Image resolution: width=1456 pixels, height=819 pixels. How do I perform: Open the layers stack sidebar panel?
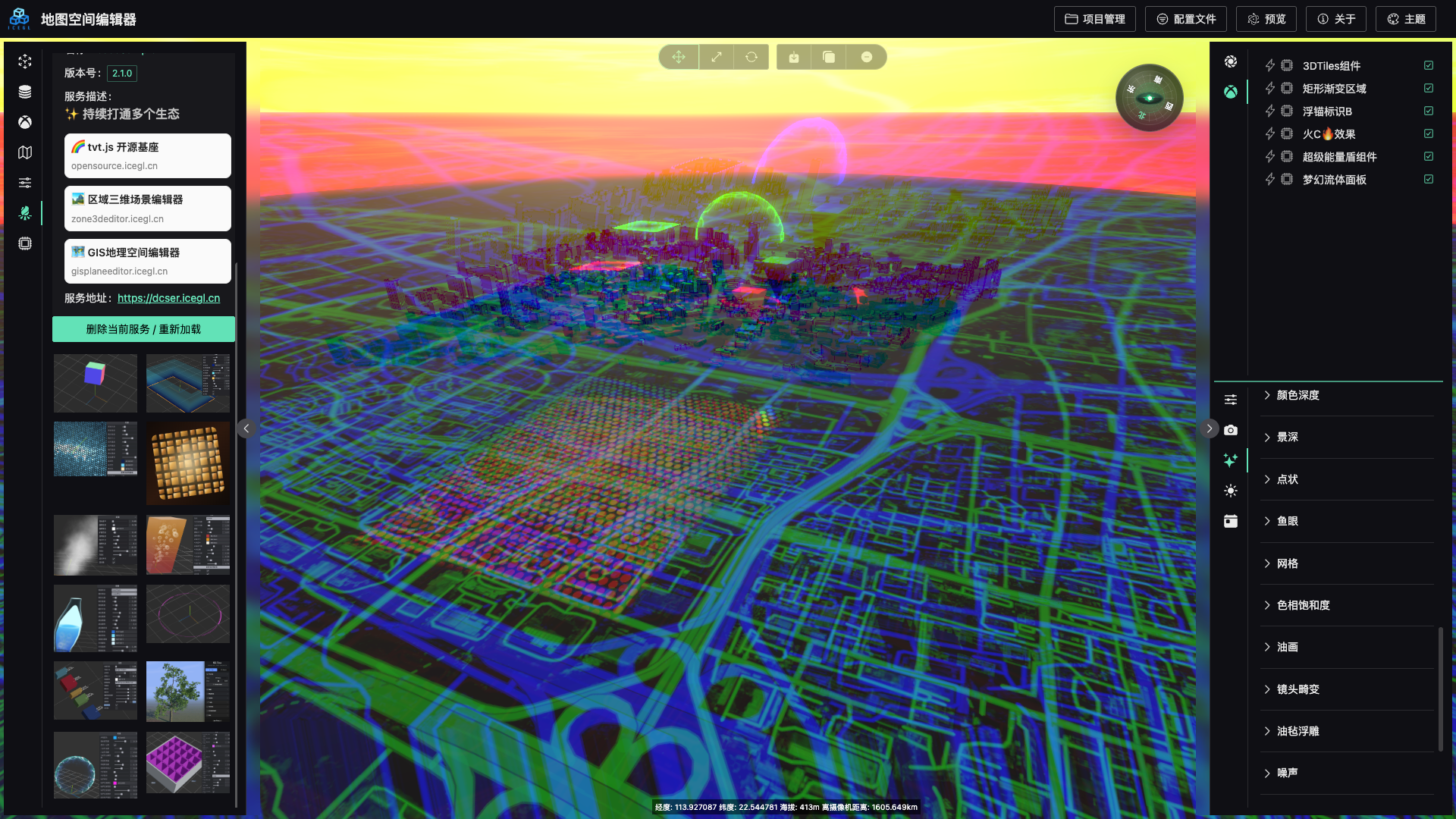coord(25,92)
